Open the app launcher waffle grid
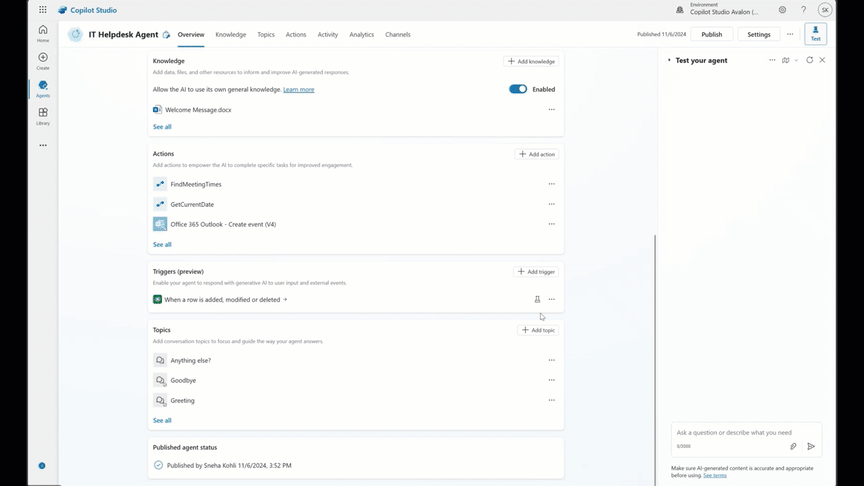864x486 pixels. coord(42,10)
